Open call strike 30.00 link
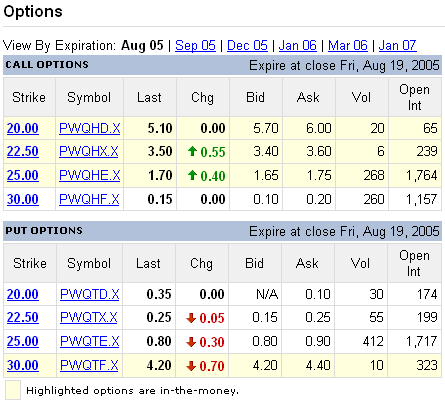The width and height of the screenshot is (445, 403). coord(23,199)
